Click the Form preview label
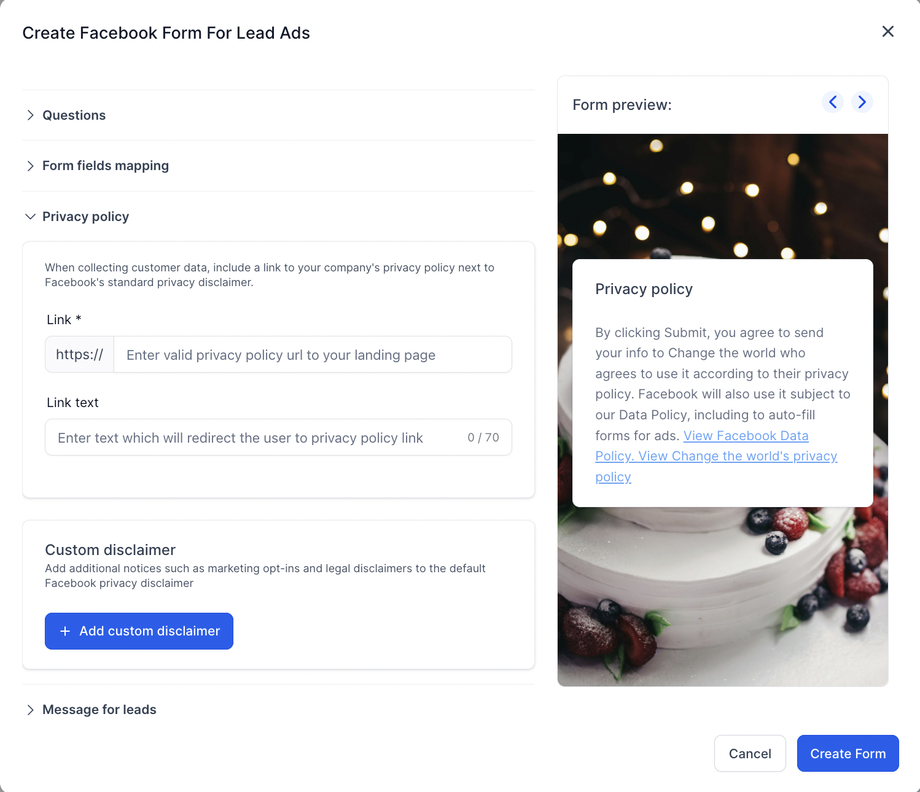The image size is (920, 792). pos(622,105)
